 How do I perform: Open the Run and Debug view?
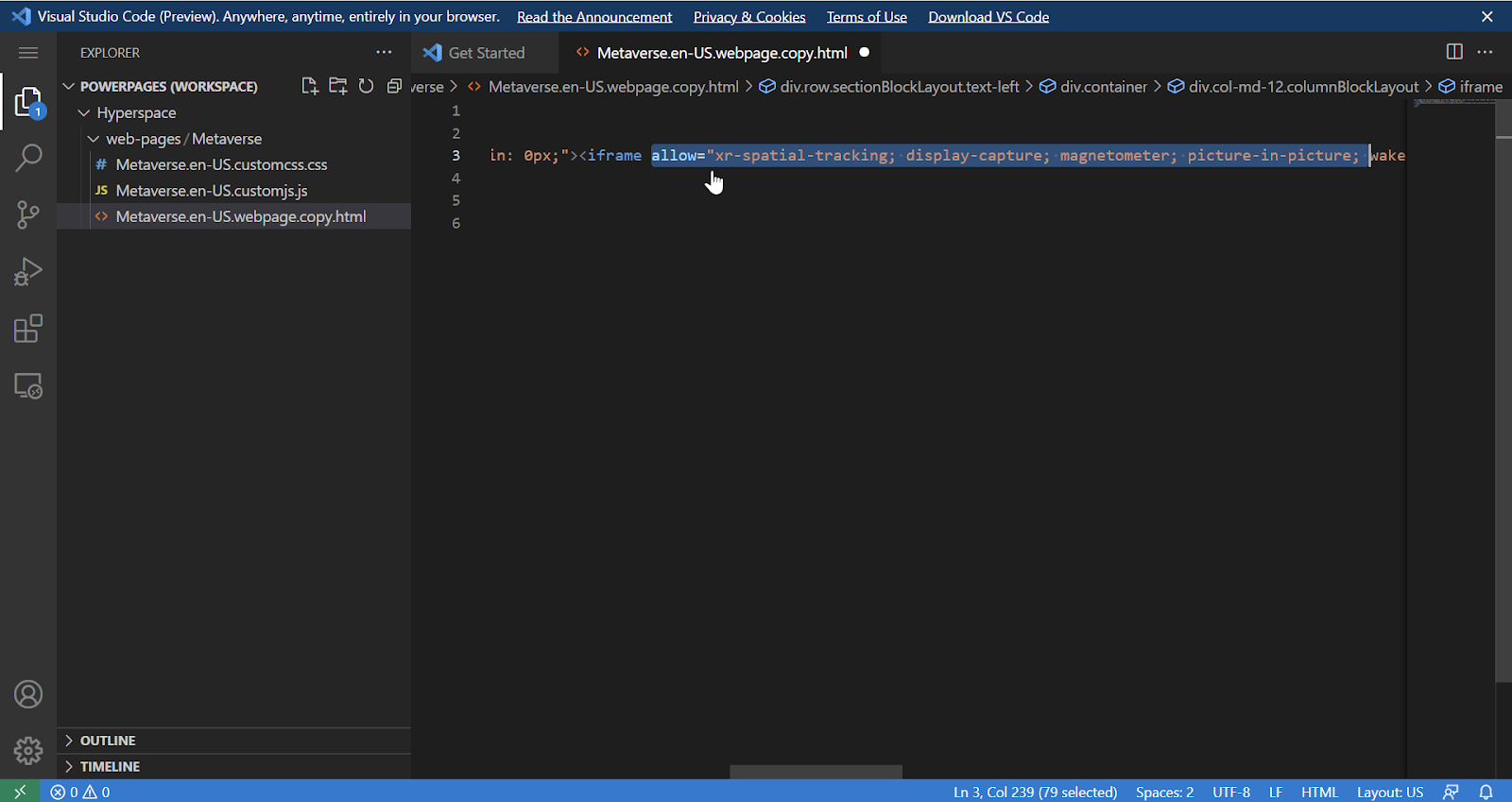tap(28, 272)
